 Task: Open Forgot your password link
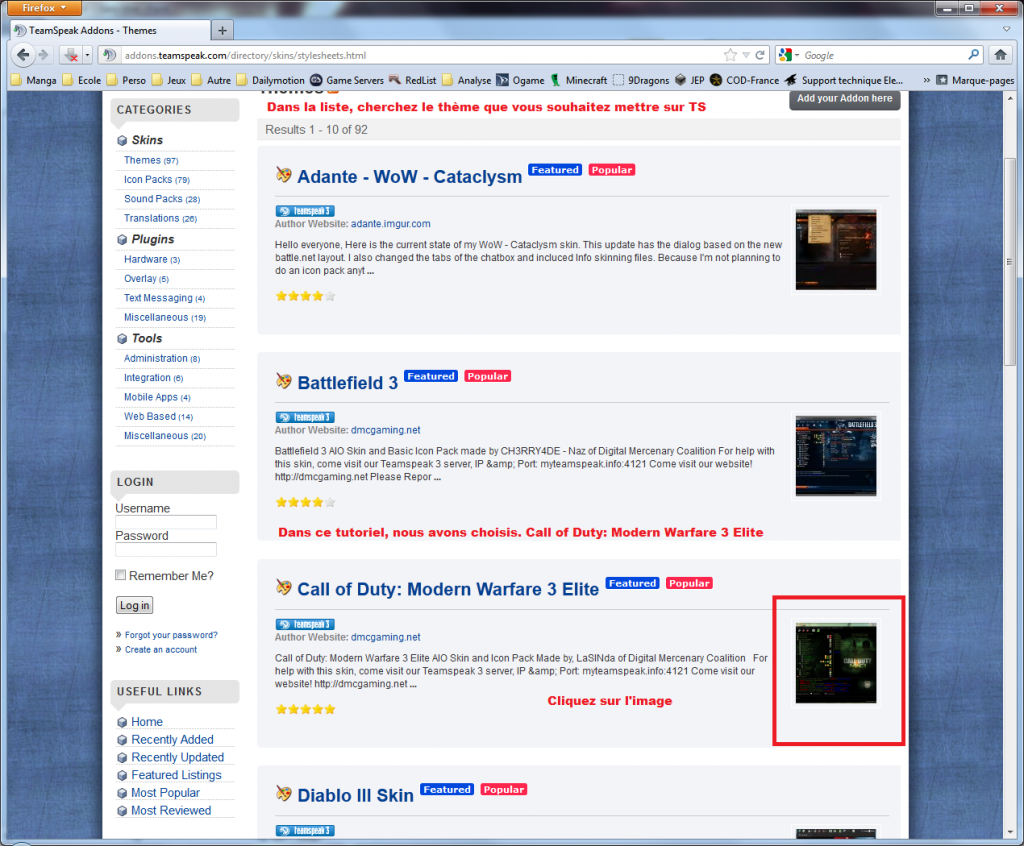point(171,635)
